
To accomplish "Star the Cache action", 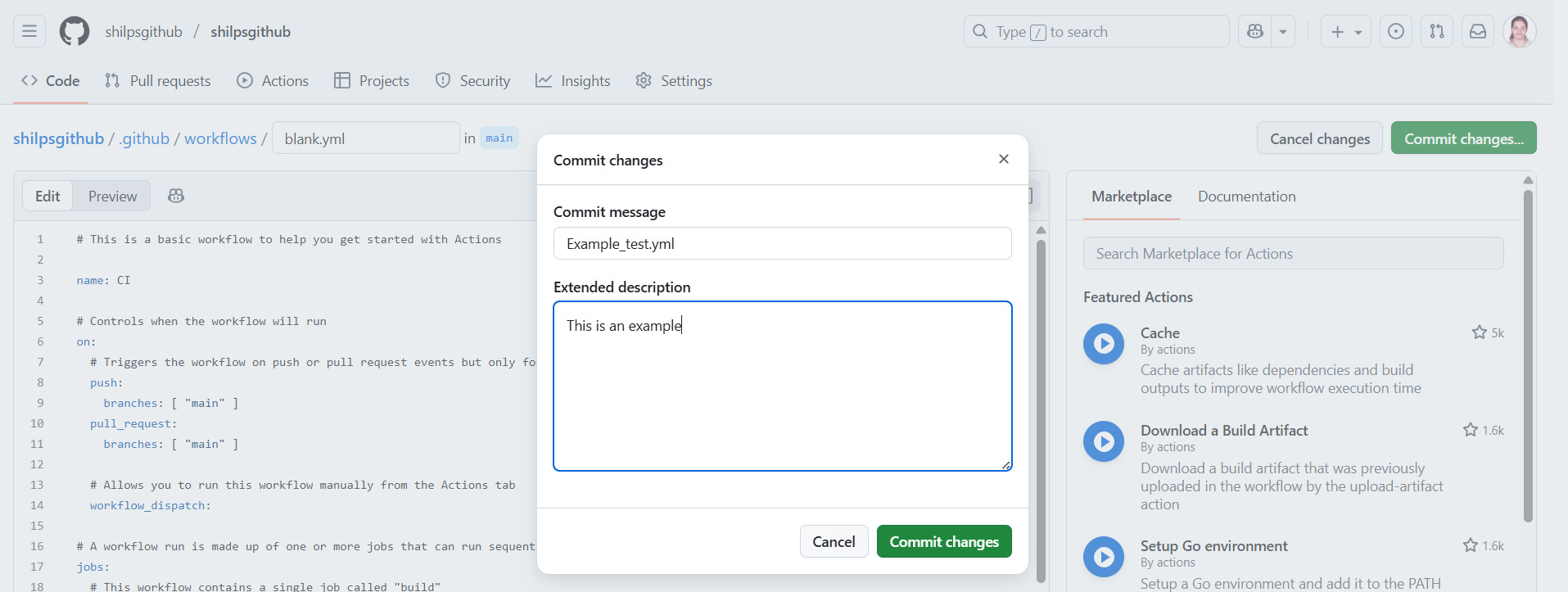I will [x=1479, y=332].
